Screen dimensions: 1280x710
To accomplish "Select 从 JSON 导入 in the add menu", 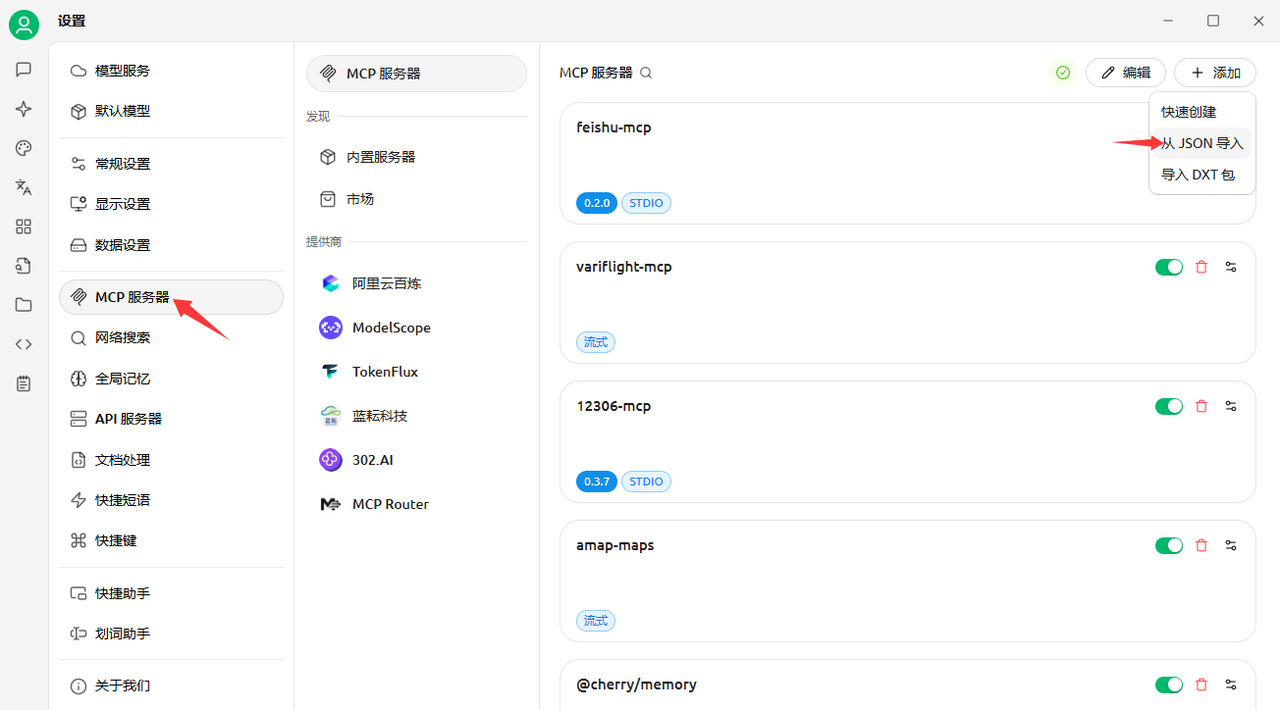I will coord(1200,143).
